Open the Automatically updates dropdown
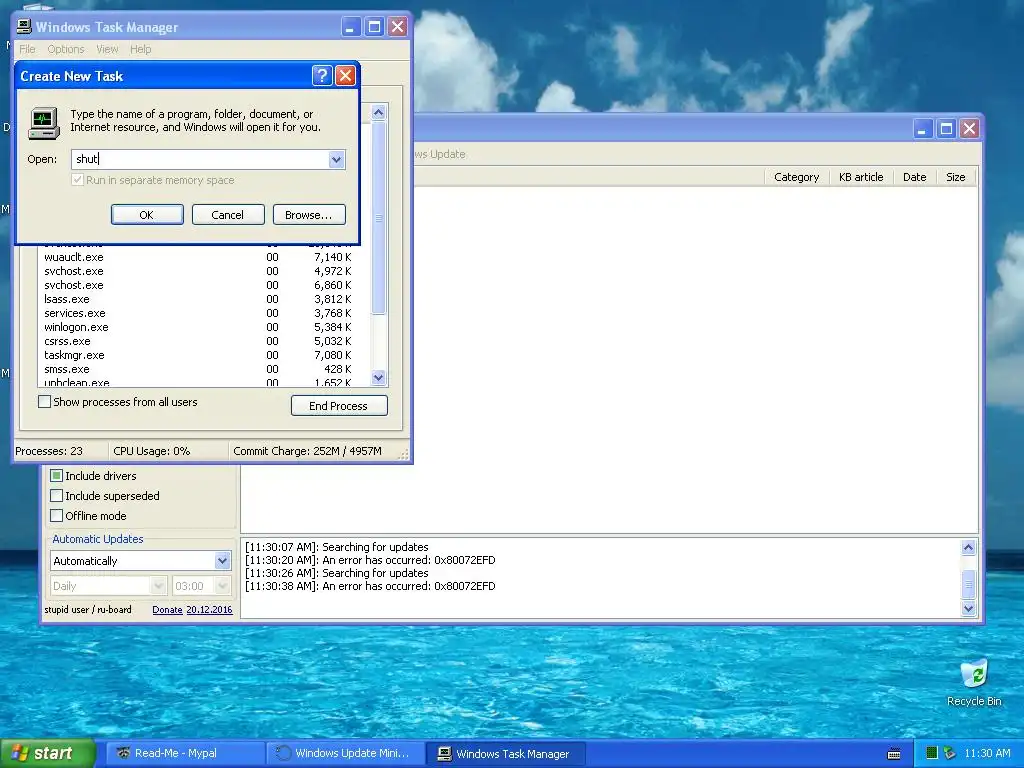The image size is (1024, 768). (x=222, y=560)
